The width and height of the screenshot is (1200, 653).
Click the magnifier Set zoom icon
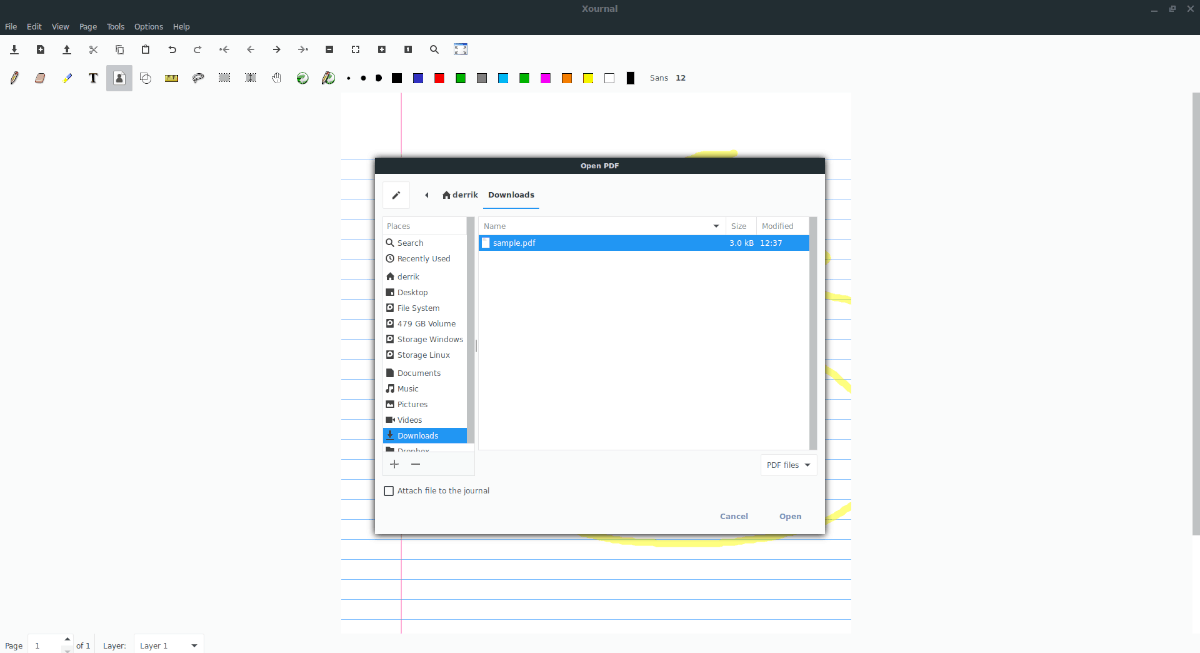[434, 49]
